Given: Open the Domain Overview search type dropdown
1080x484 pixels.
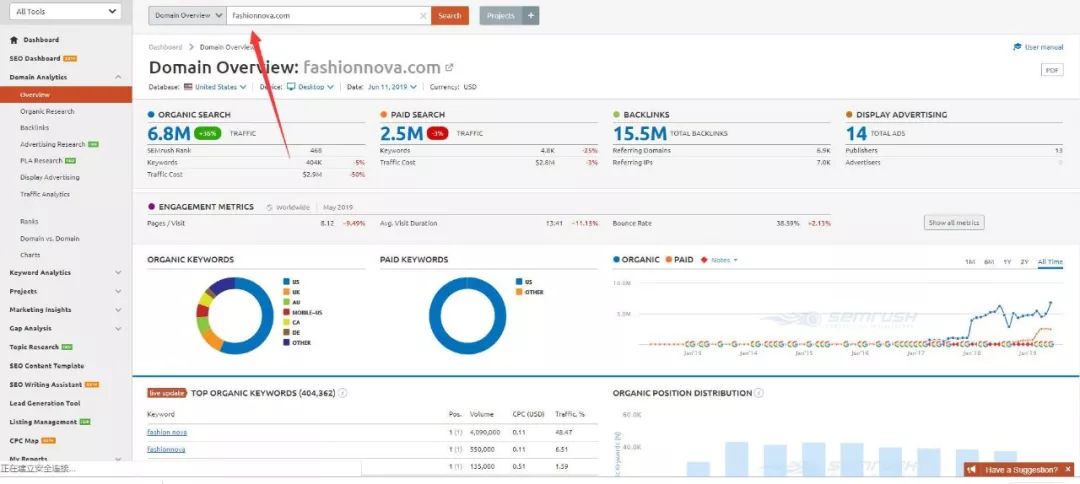Looking at the screenshot, I should (x=188, y=16).
